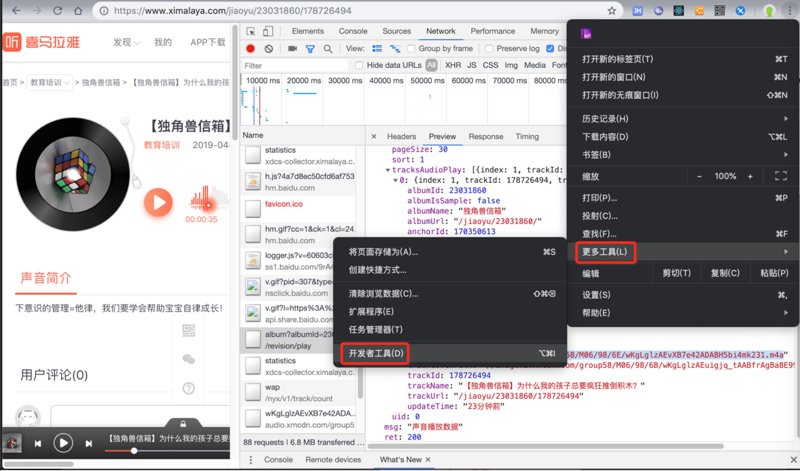Skip to previous track in bottom player
Viewport: 800px width, 471px height.
tap(38, 443)
